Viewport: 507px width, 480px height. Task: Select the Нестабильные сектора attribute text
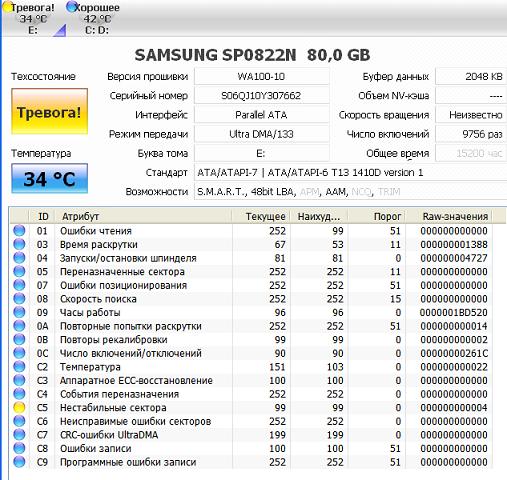click(113, 408)
